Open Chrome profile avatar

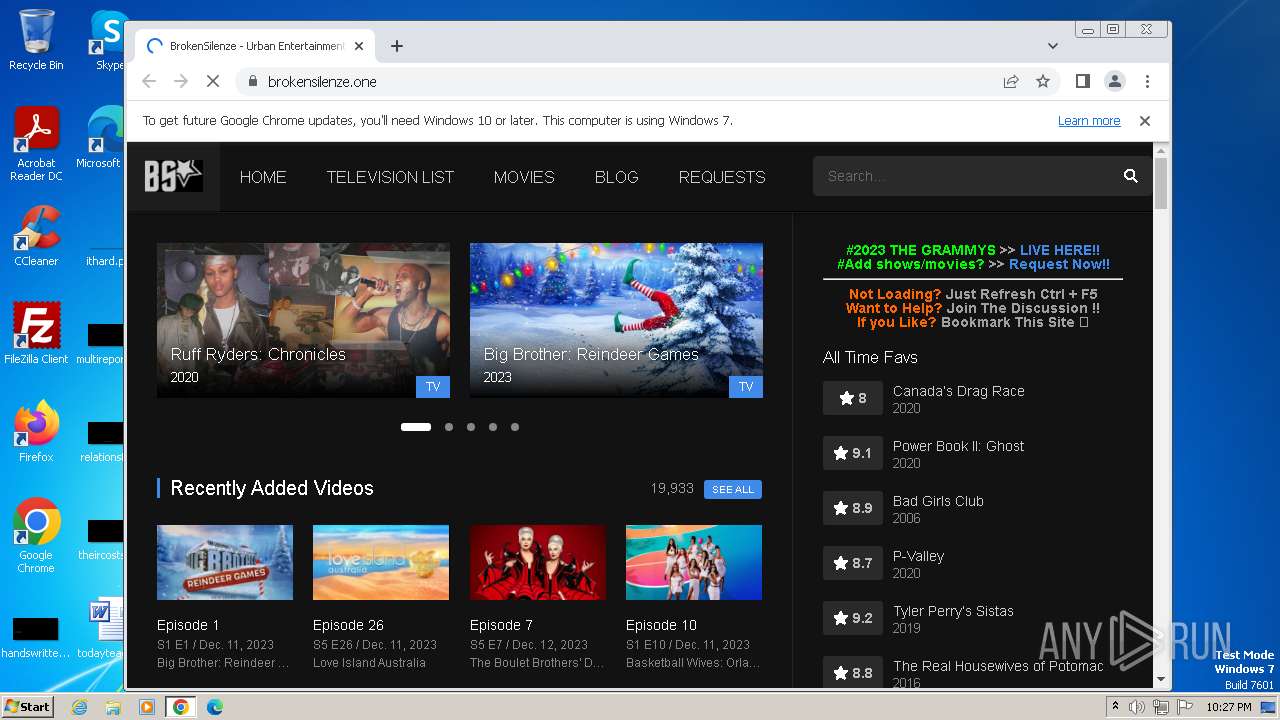tap(1114, 82)
